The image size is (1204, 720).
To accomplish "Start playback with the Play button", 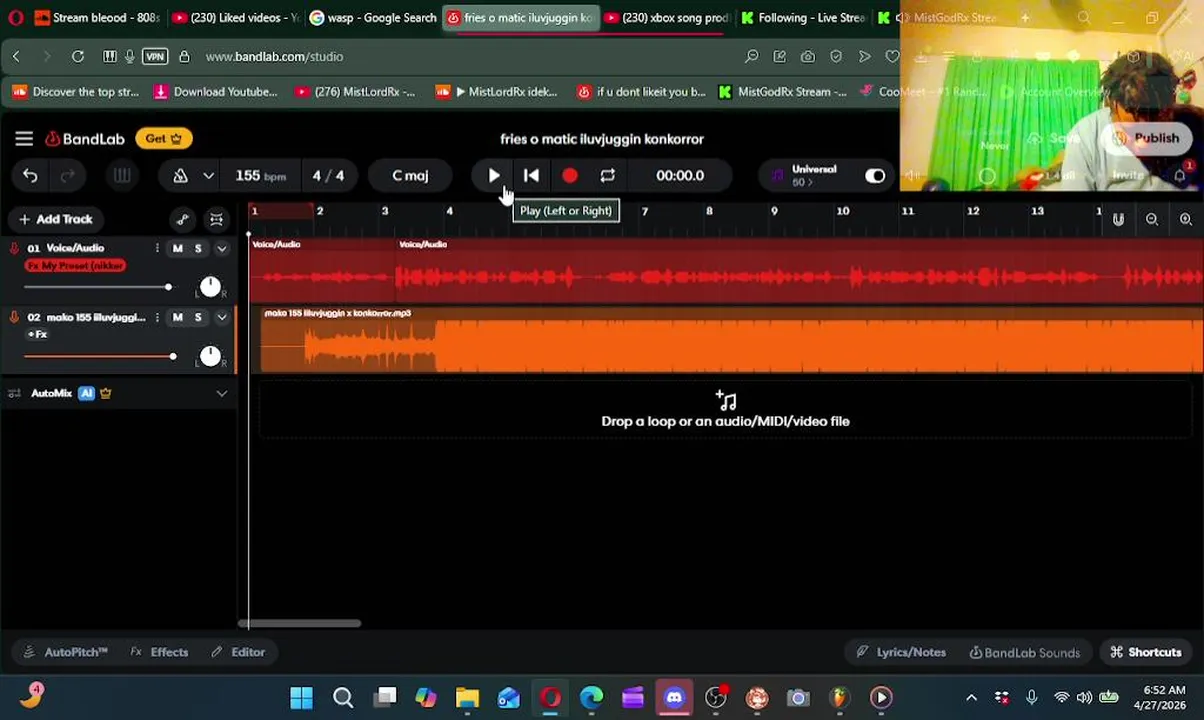I will [x=494, y=176].
